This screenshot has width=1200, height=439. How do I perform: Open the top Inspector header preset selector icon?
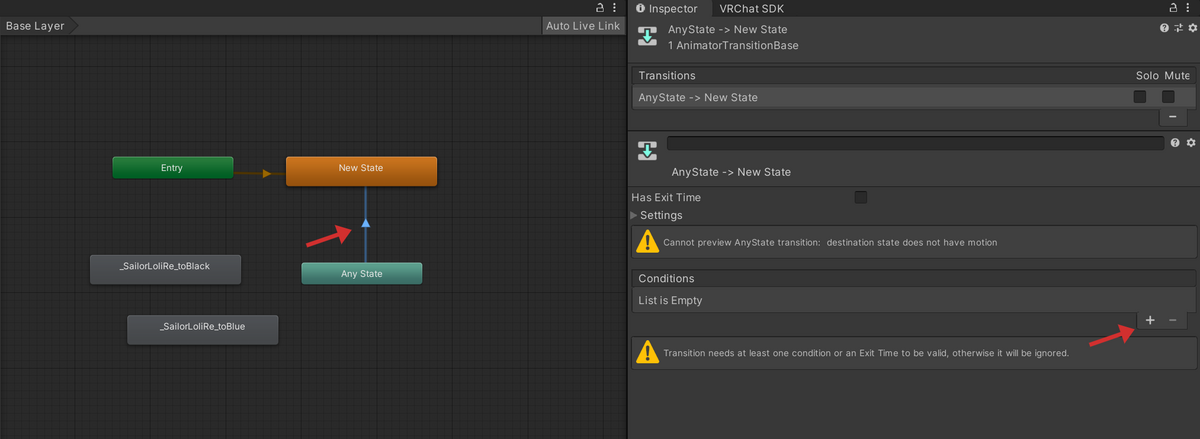coord(1177,28)
